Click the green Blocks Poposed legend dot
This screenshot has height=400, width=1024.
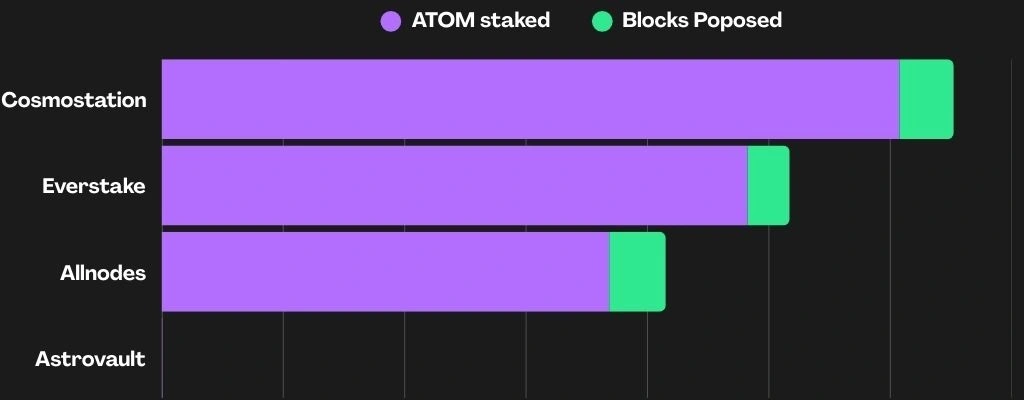point(601,21)
